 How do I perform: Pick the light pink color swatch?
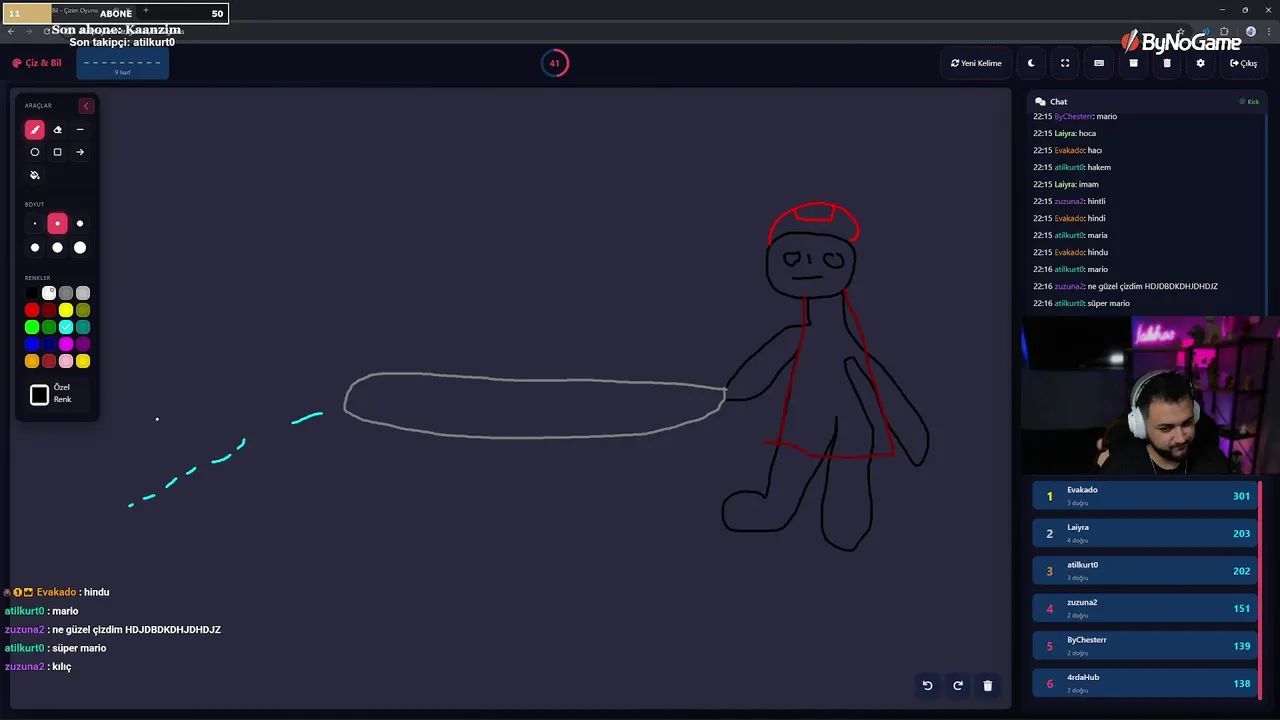66,361
